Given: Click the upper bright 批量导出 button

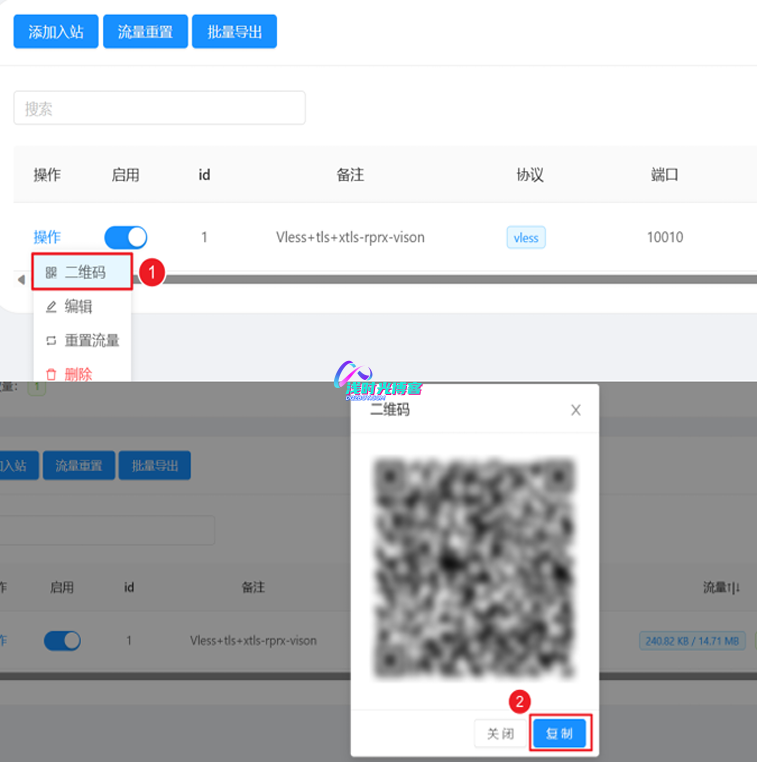Looking at the screenshot, I should tap(234, 32).
